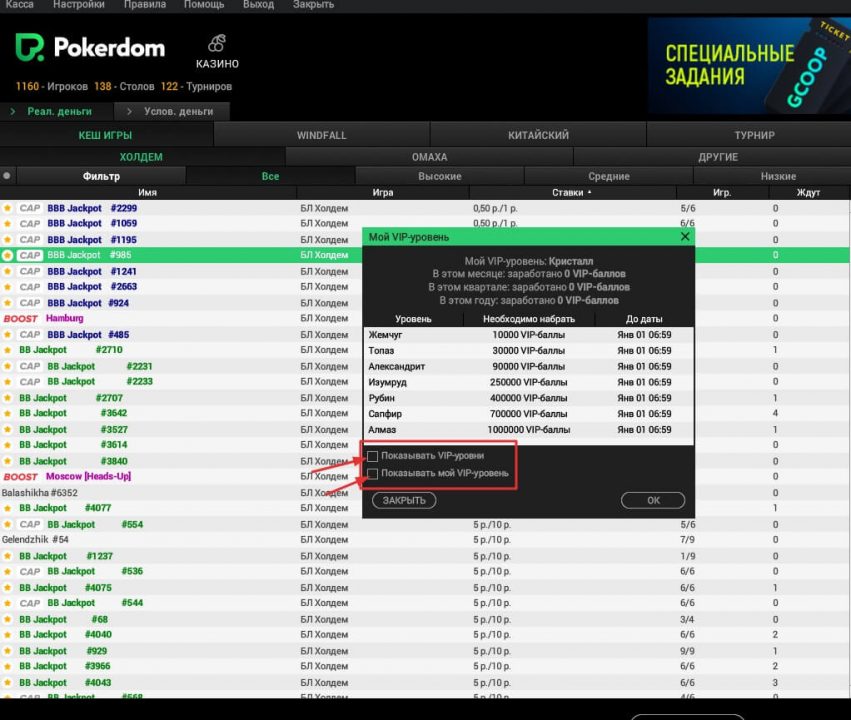Viewport: 851px width, 720px height.
Task: Close the Мой VIP-уровень dialog with X
Action: coord(684,237)
